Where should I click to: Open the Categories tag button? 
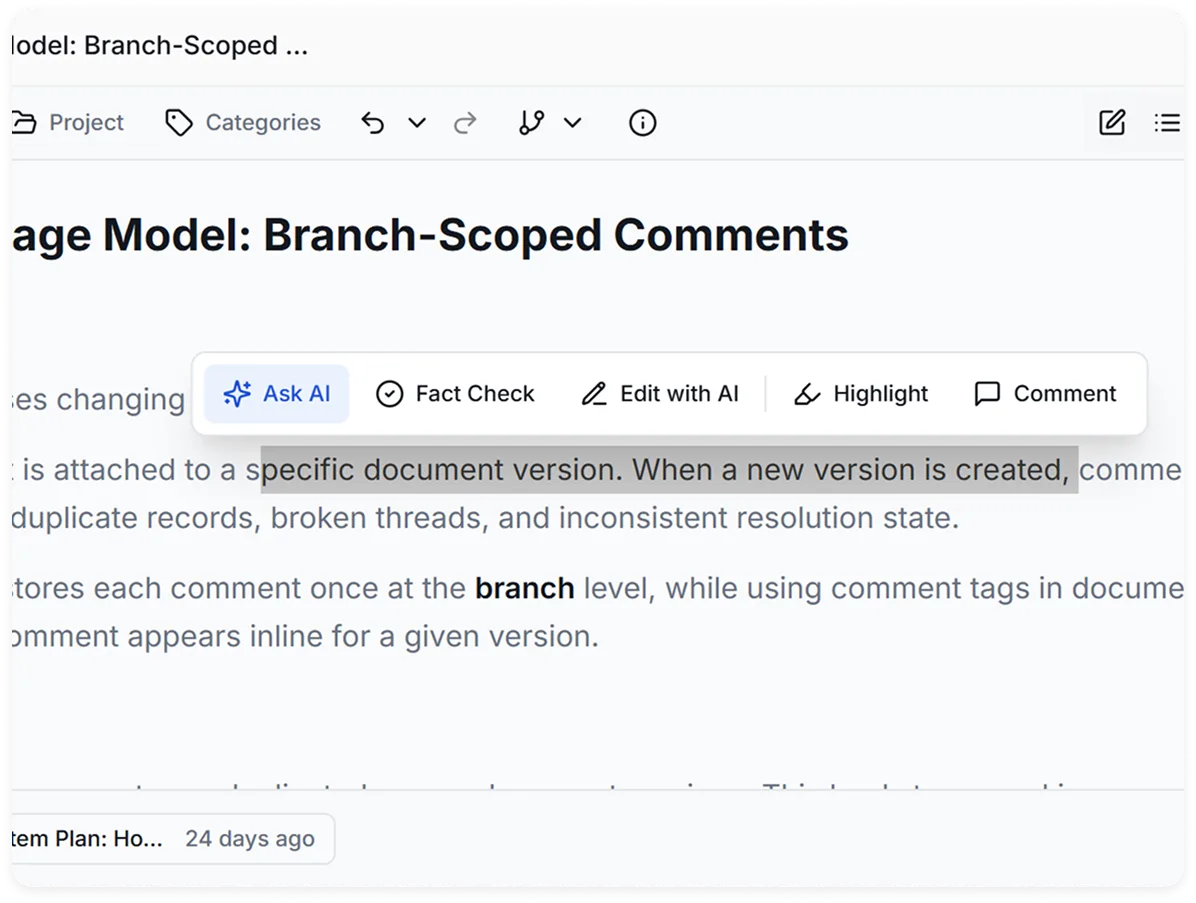pyautogui.click(x=243, y=123)
